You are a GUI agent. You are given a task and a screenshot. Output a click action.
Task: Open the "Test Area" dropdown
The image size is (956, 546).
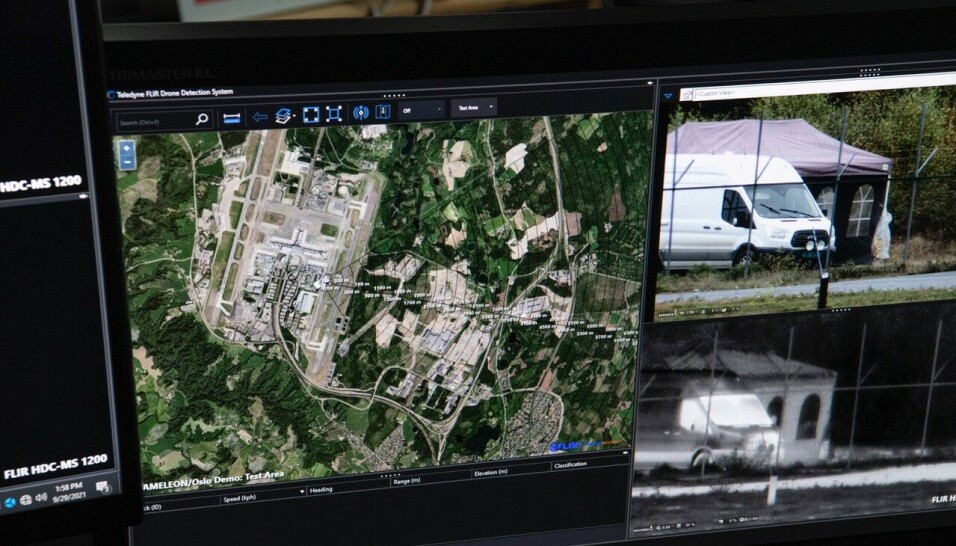click(474, 108)
